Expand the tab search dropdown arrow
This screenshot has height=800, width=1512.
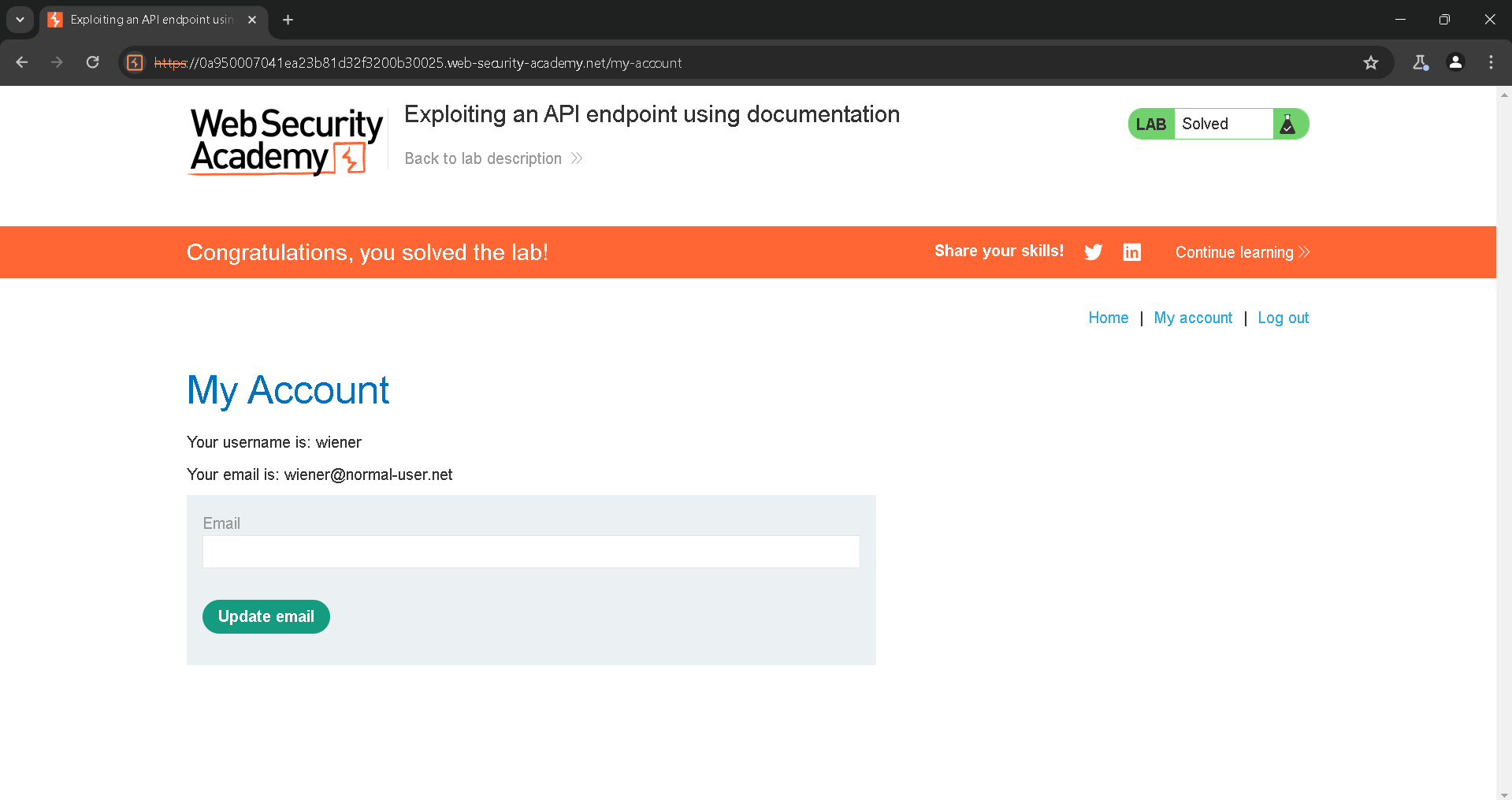20,20
